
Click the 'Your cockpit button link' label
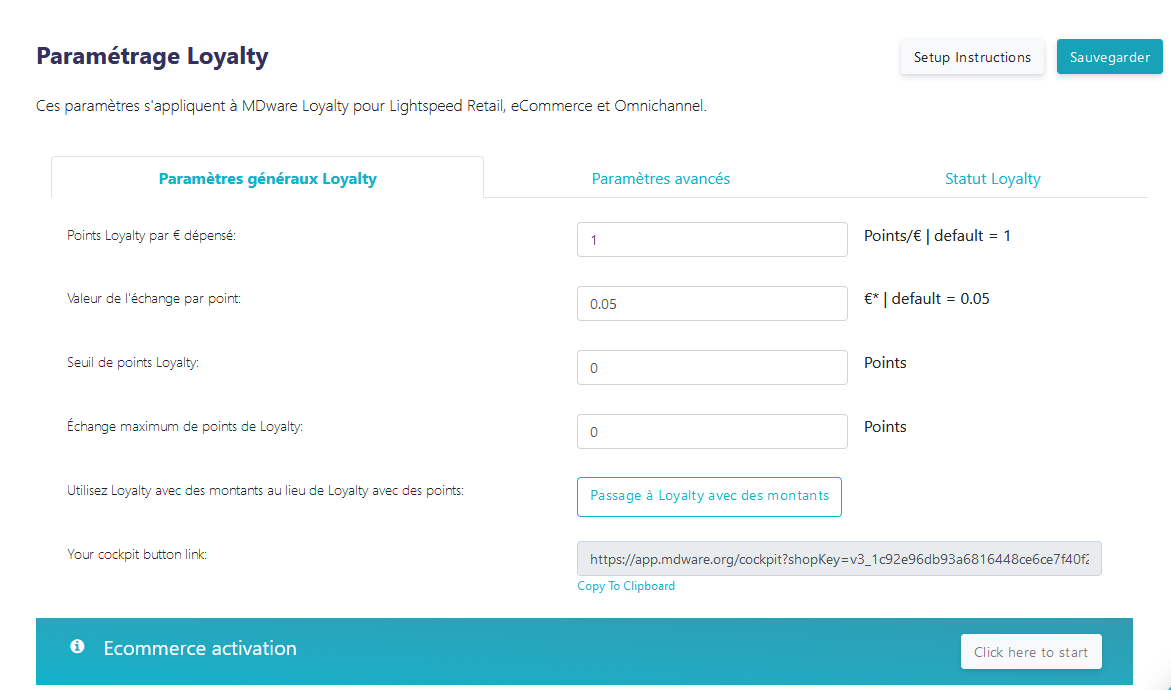coord(137,554)
